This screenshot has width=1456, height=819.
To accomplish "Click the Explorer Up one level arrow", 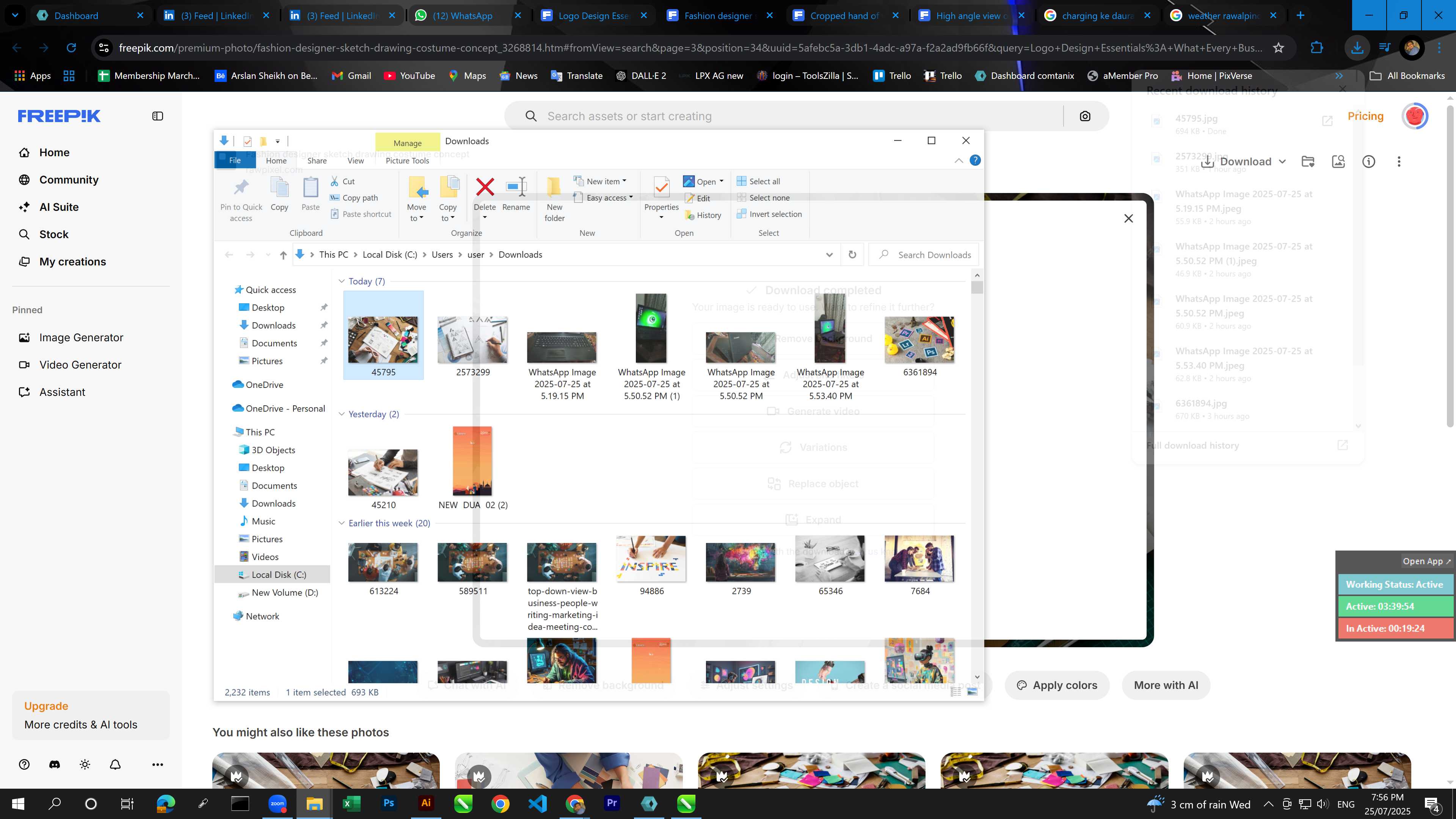I will 283,255.
